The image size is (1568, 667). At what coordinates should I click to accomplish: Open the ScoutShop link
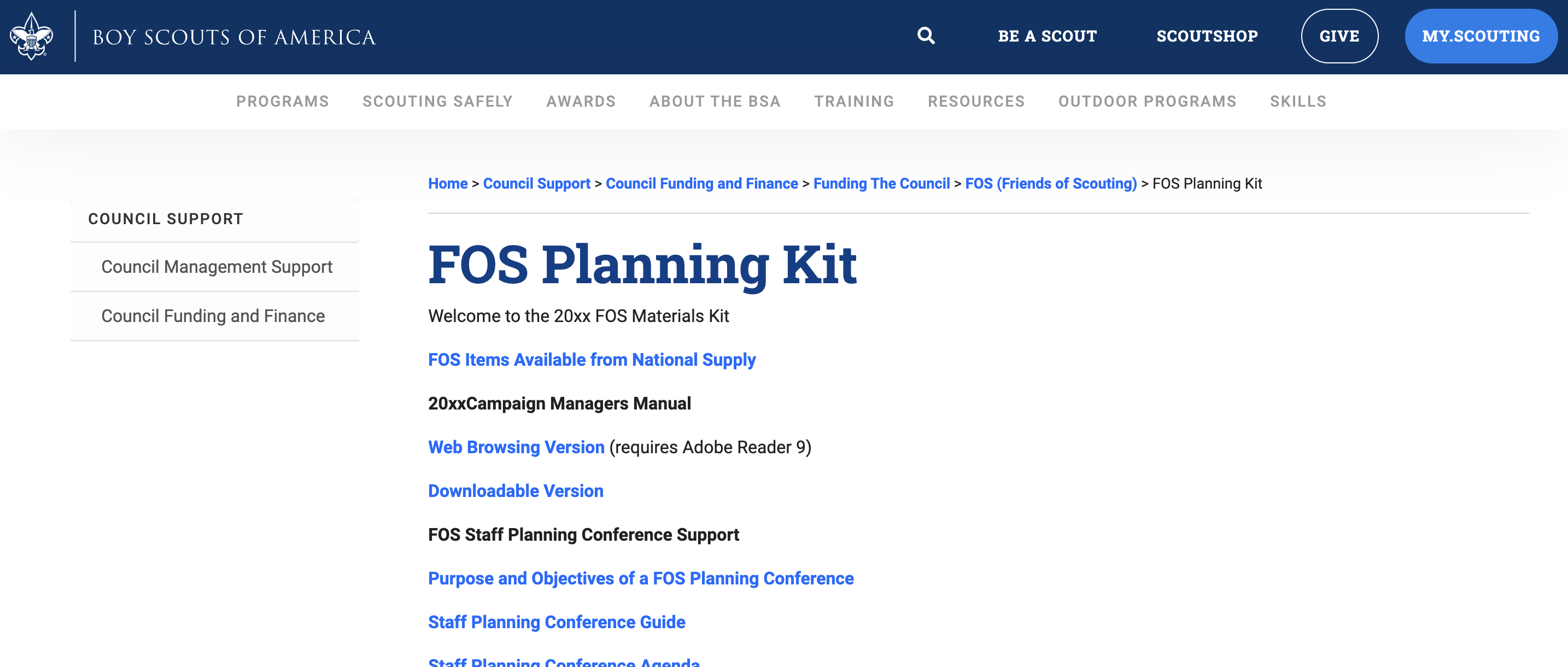1207,37
